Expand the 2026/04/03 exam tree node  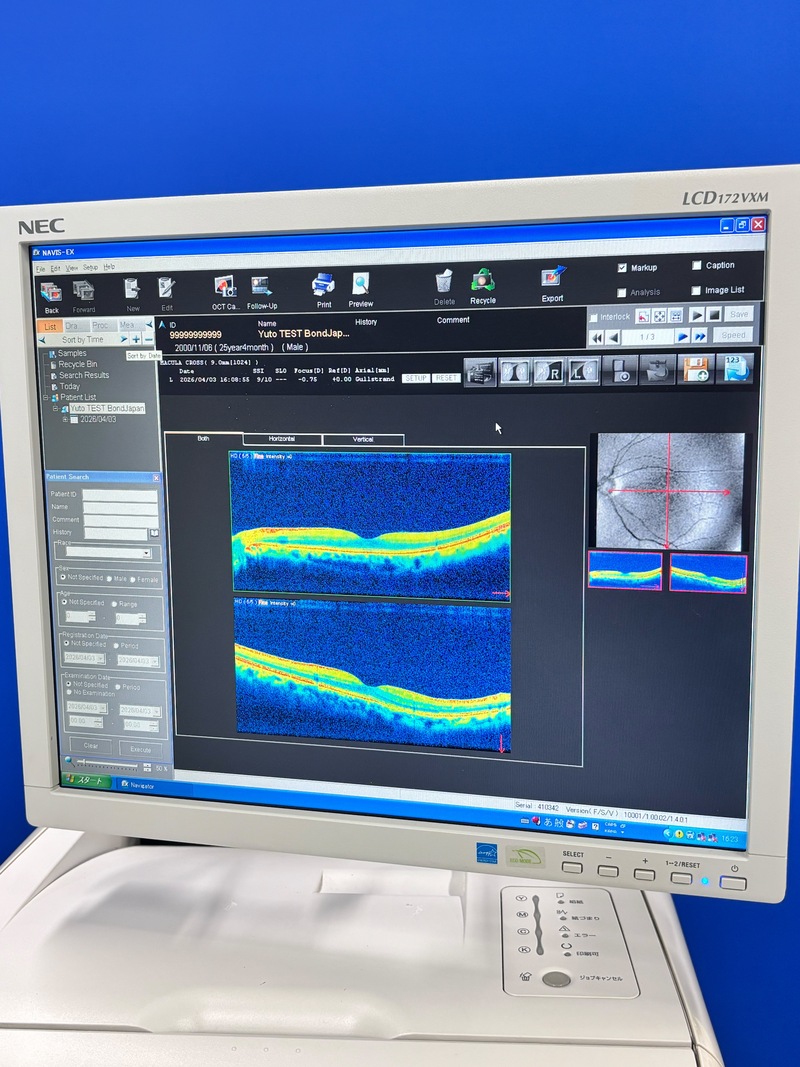[65, 419]
